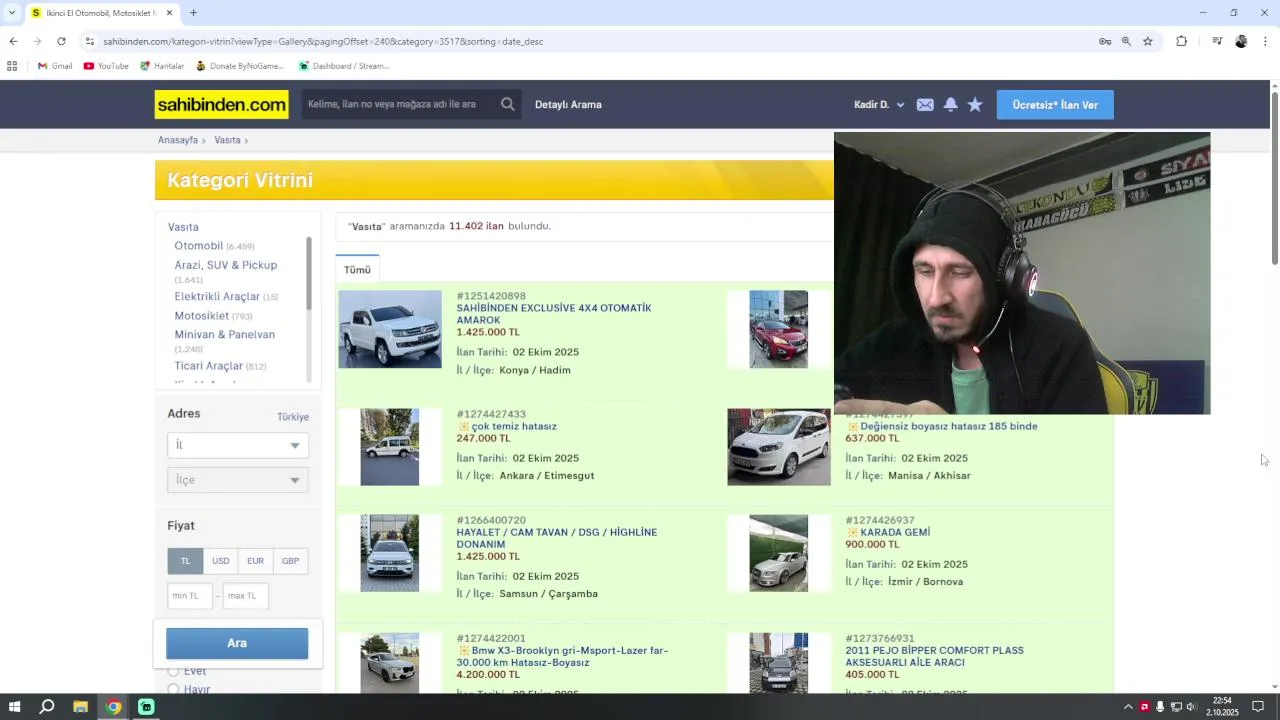Click the volume icon in tray

point(1191,707)
